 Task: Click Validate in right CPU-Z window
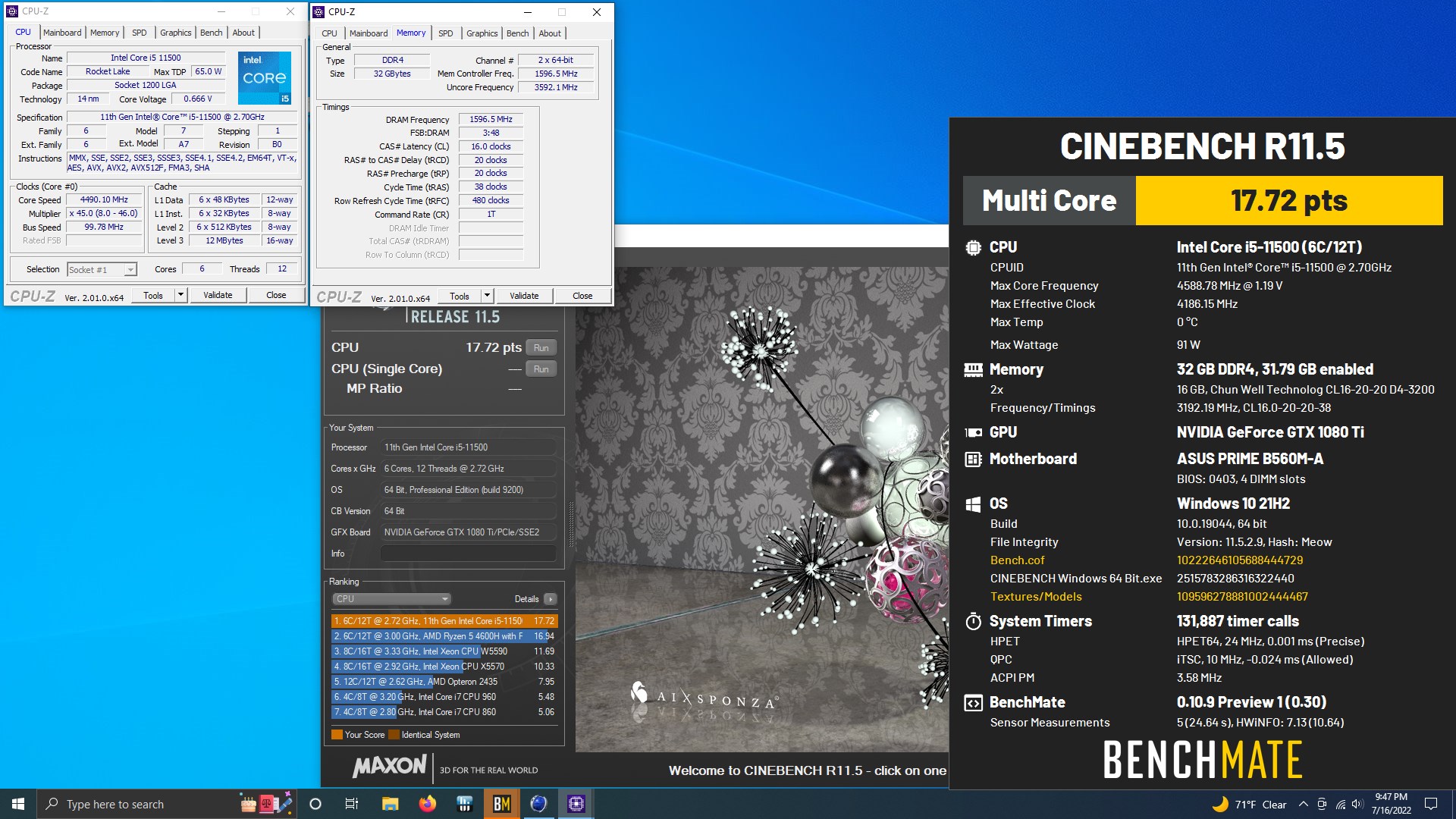pyautogui.click(x=524, y=296)
